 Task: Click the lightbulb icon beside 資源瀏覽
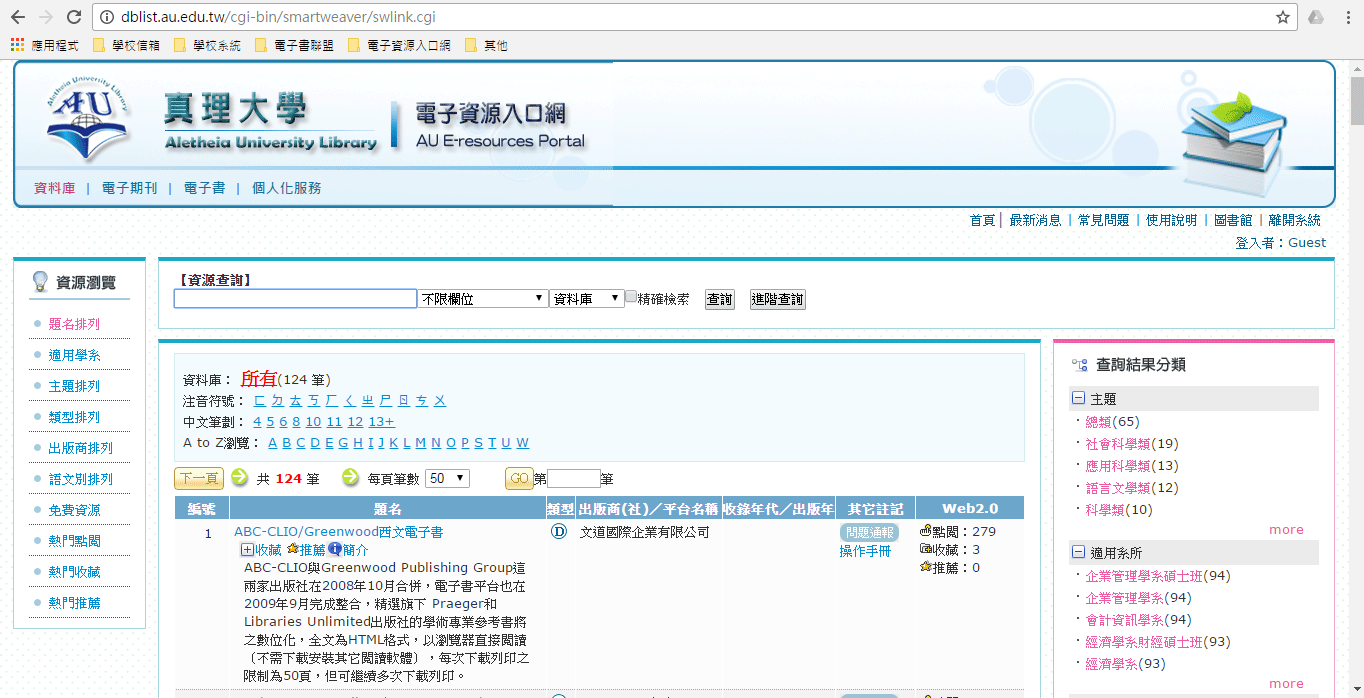click(40, 282)
